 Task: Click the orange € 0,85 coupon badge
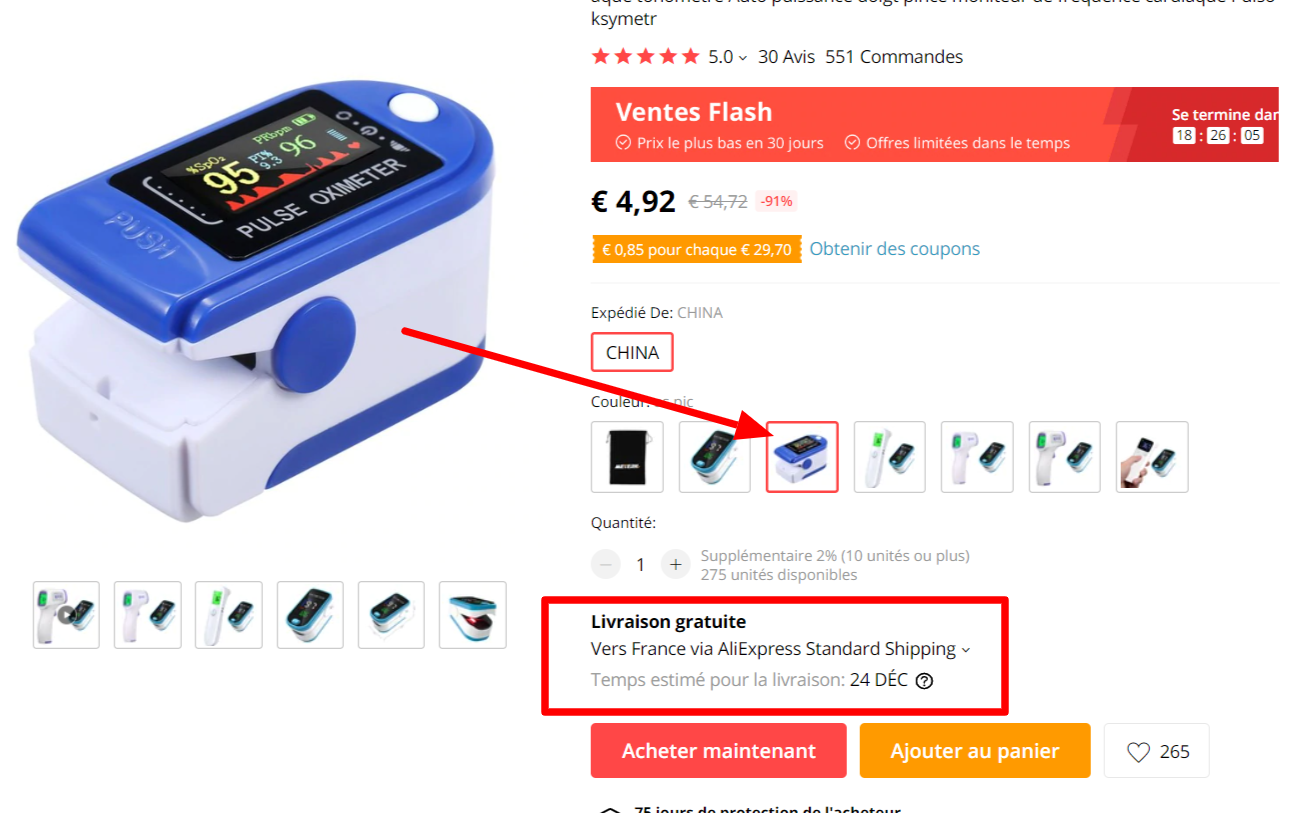[x=697, y=249]
